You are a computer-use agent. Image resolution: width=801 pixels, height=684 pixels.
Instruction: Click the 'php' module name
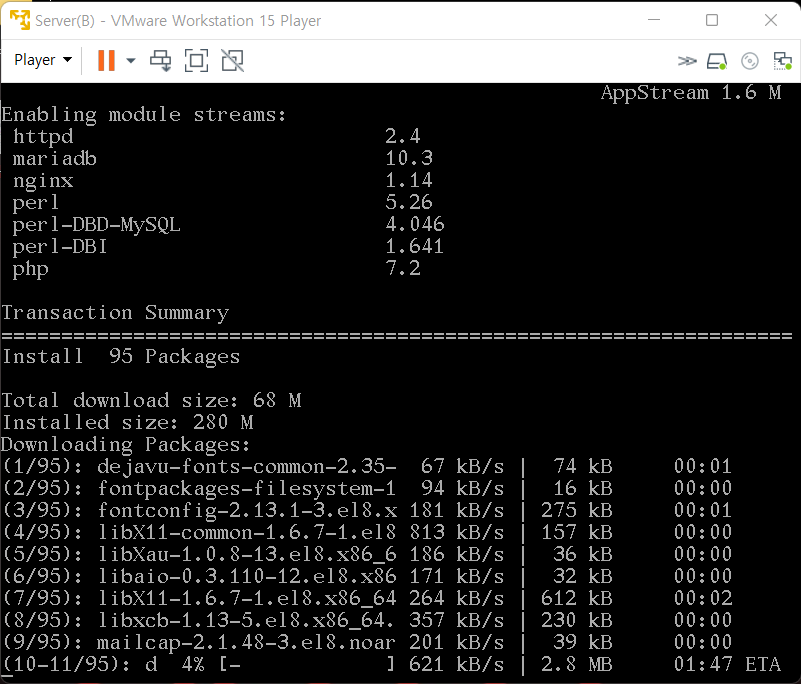[x=31, y=270]
